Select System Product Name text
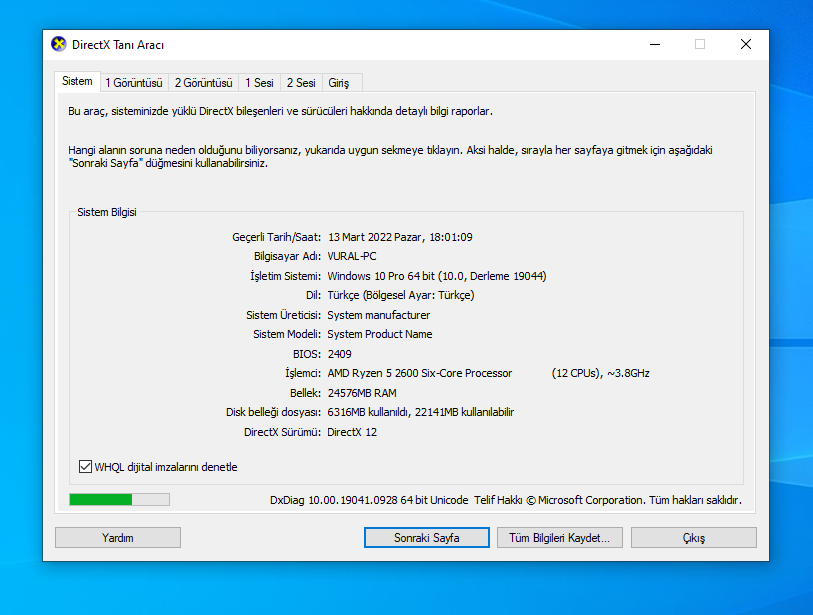The height and width of the screenshot is (615, 813). (380, 334)
